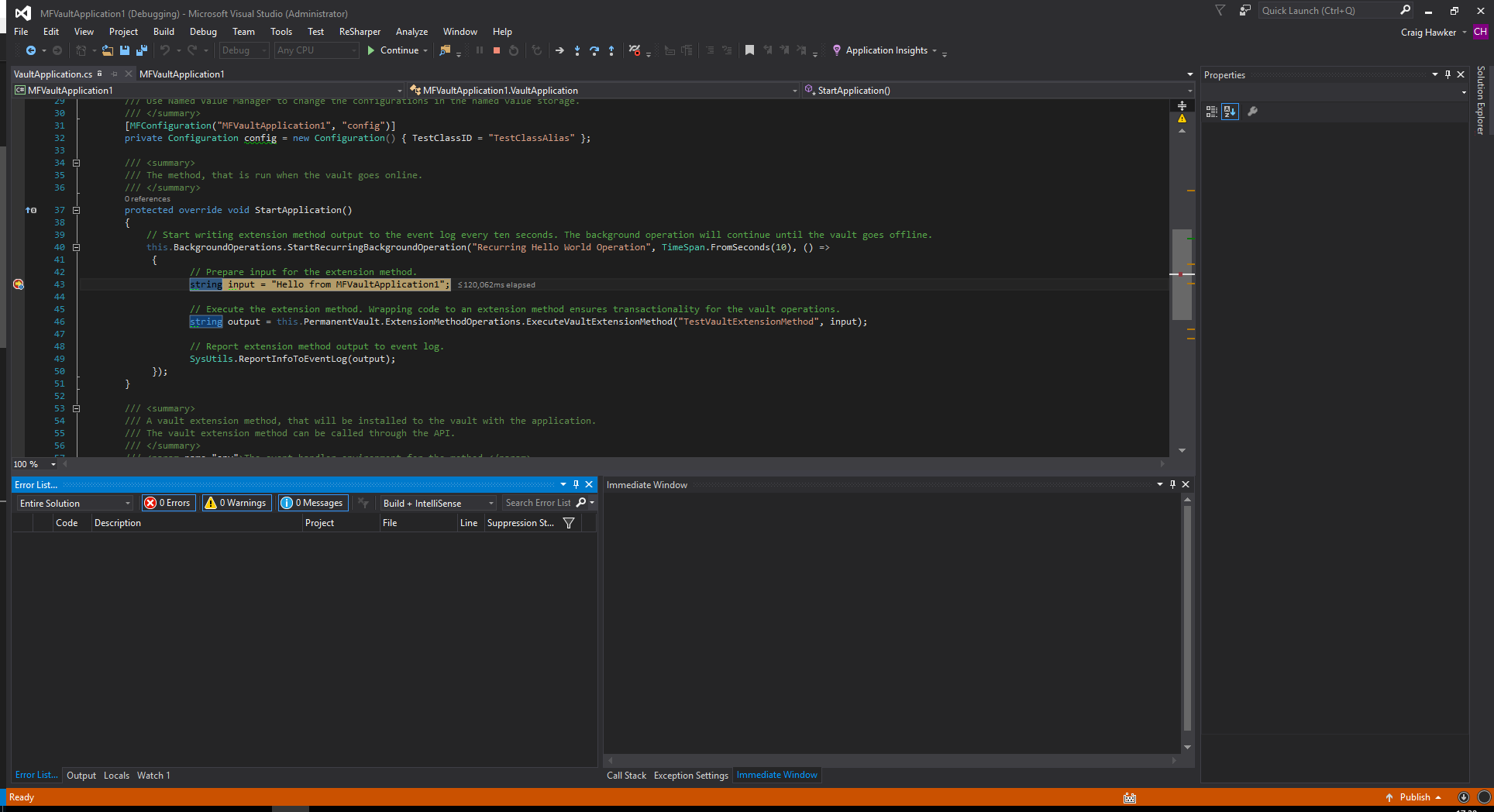Screen dimensions: 1494x812
Task: Toggle the breakpoint on line 43
Action: point(19,284)
